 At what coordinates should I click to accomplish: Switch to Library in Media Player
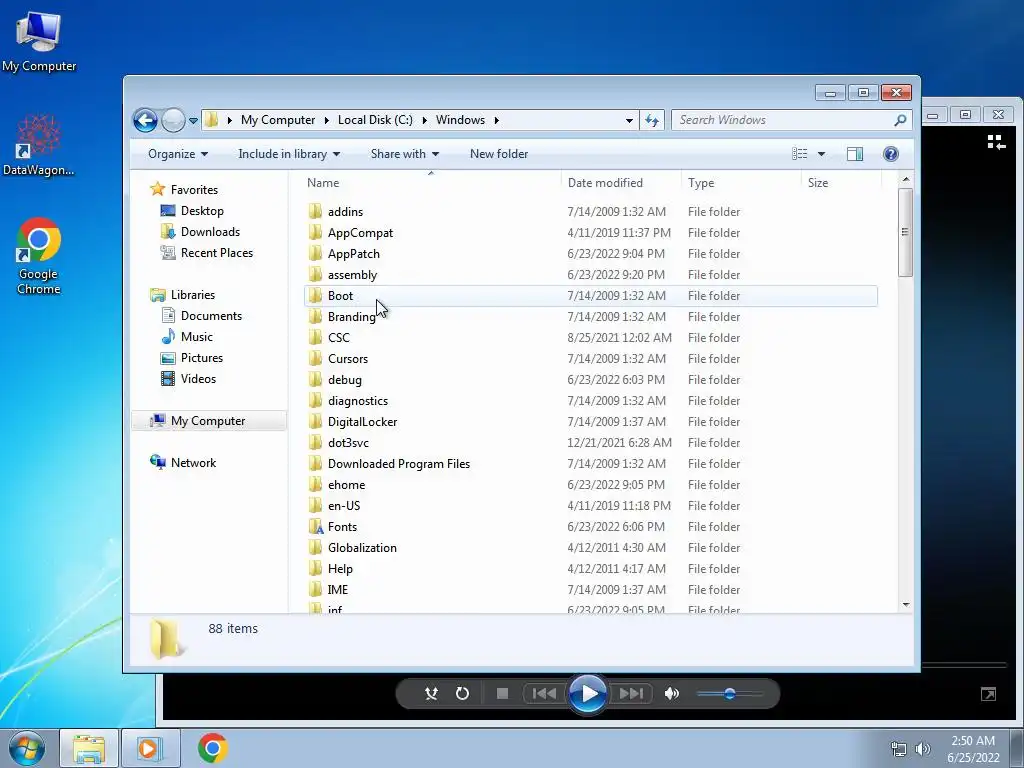click(x=996, y=142)
